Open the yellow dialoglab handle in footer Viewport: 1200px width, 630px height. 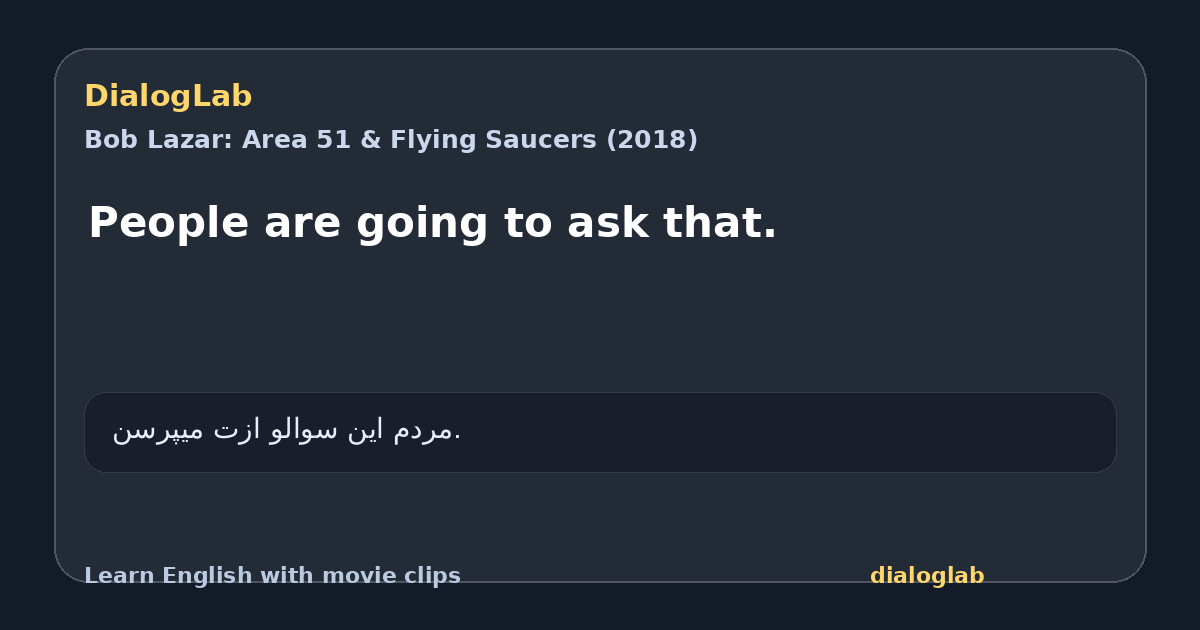927,576
